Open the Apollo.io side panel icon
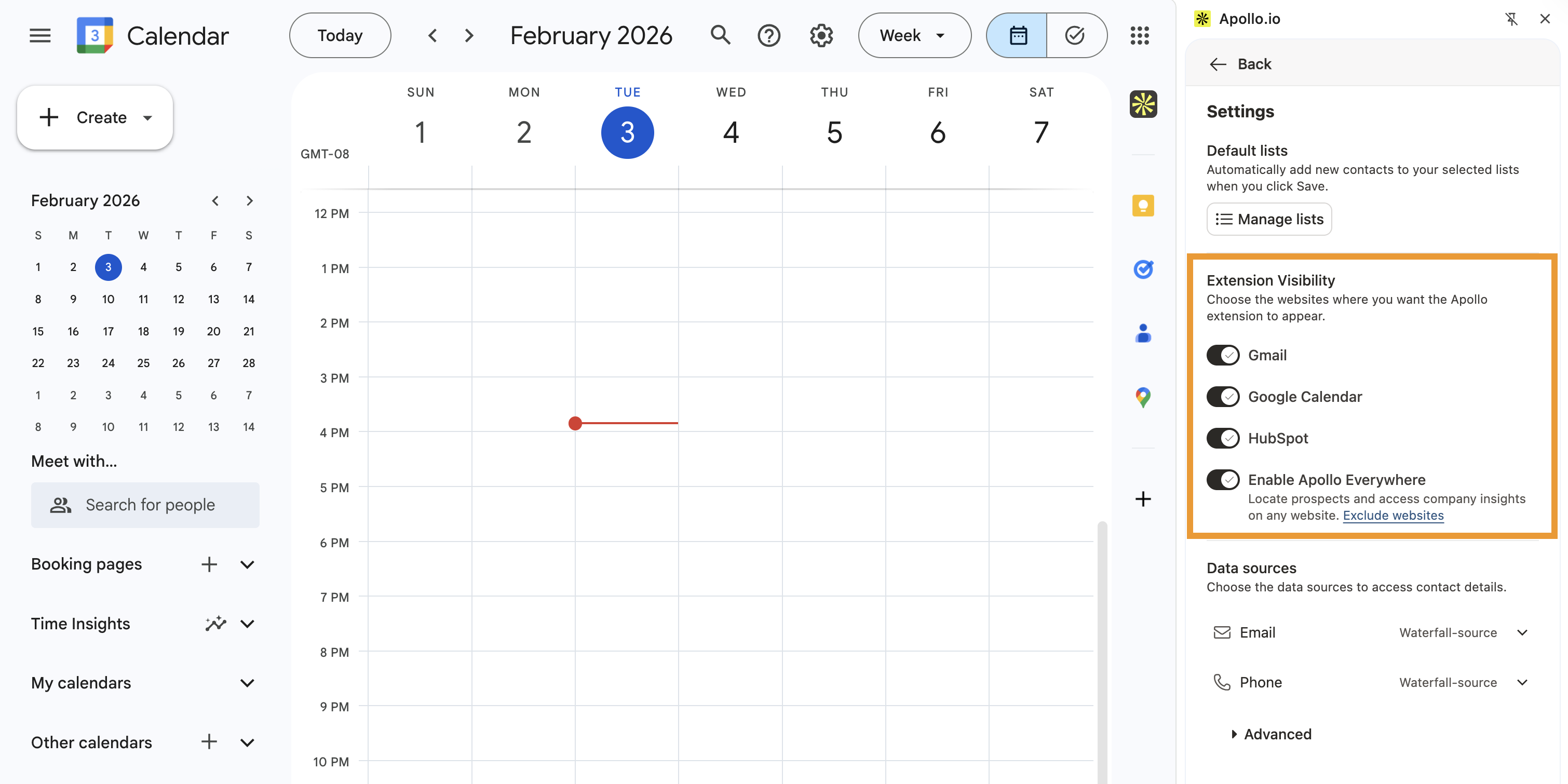This screenshot has width=1568, height=784. tap(1143, 104)
